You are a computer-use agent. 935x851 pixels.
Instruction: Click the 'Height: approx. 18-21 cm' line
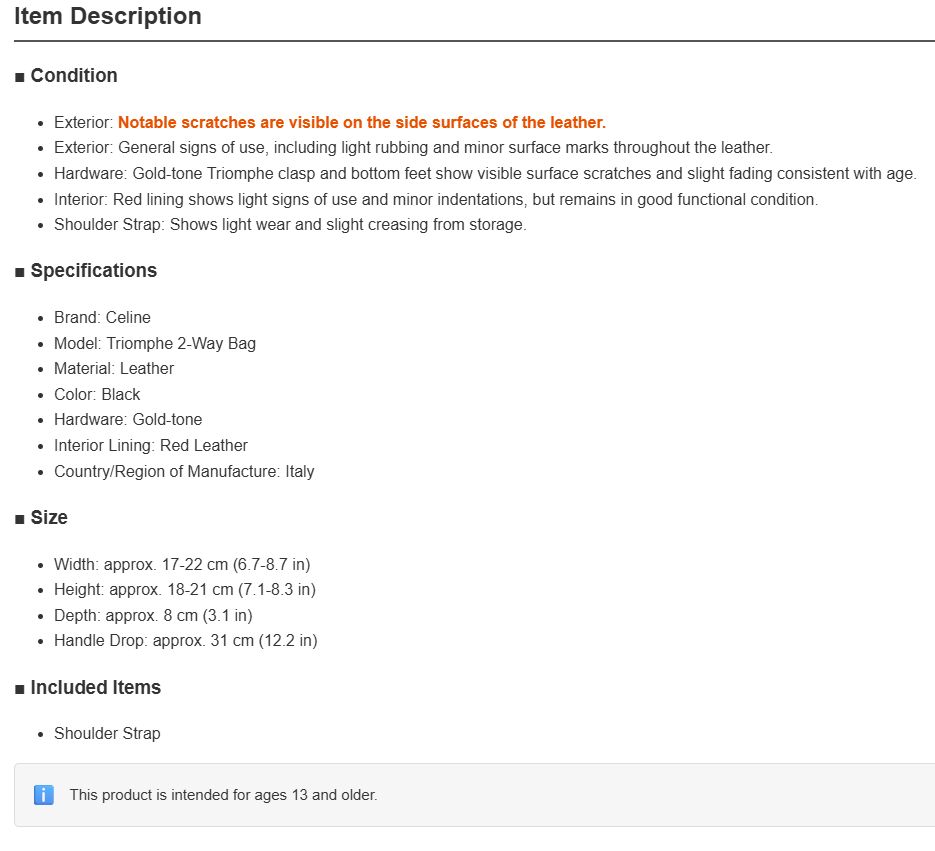pyautogui.click(x=185, y=589)
